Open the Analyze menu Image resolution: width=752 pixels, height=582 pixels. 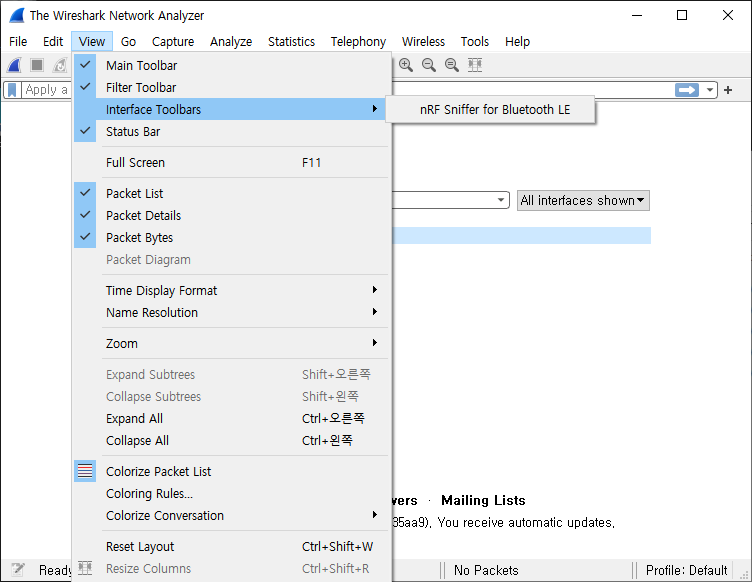tap(231, 42)
